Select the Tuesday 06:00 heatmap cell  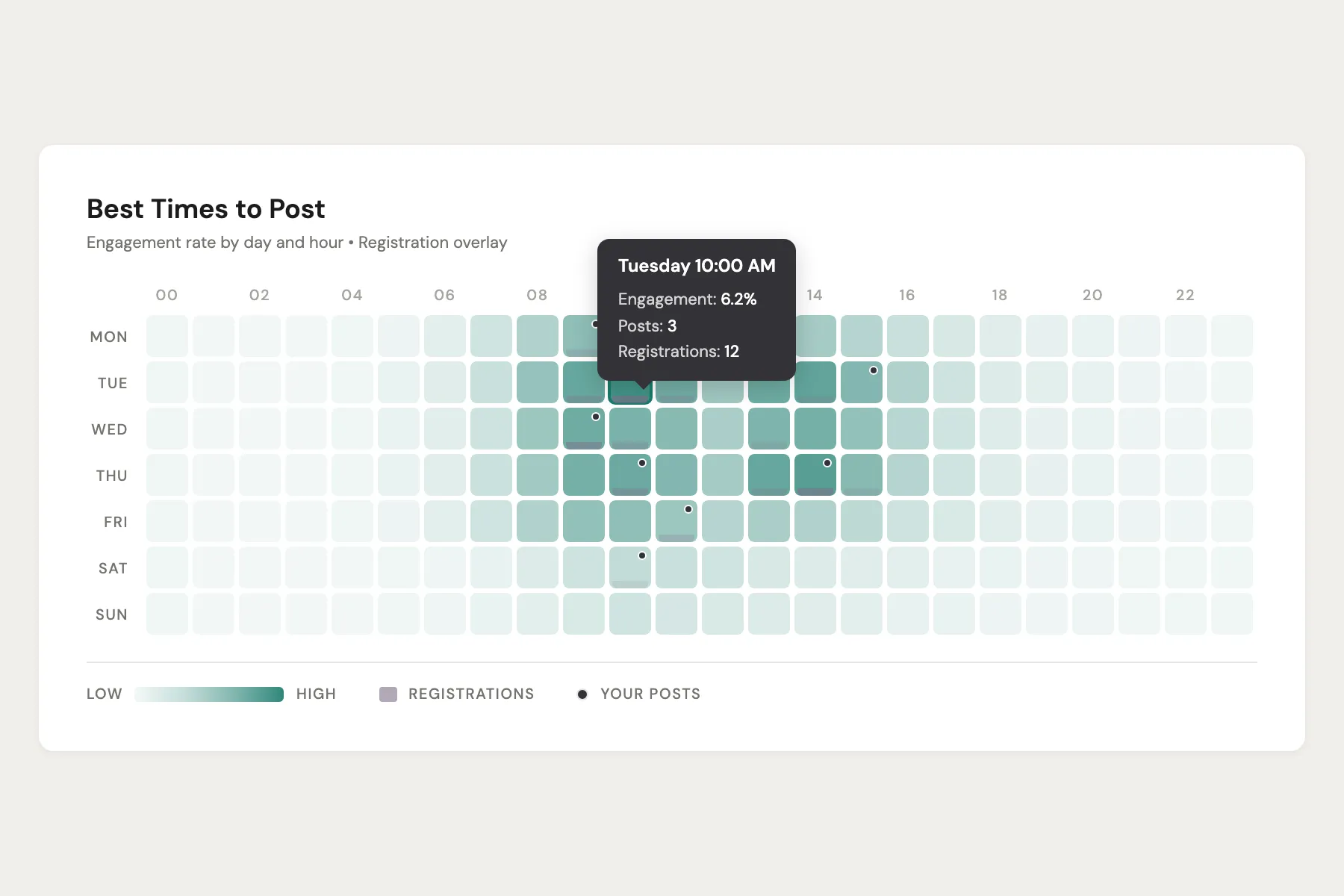coord(445,382)
